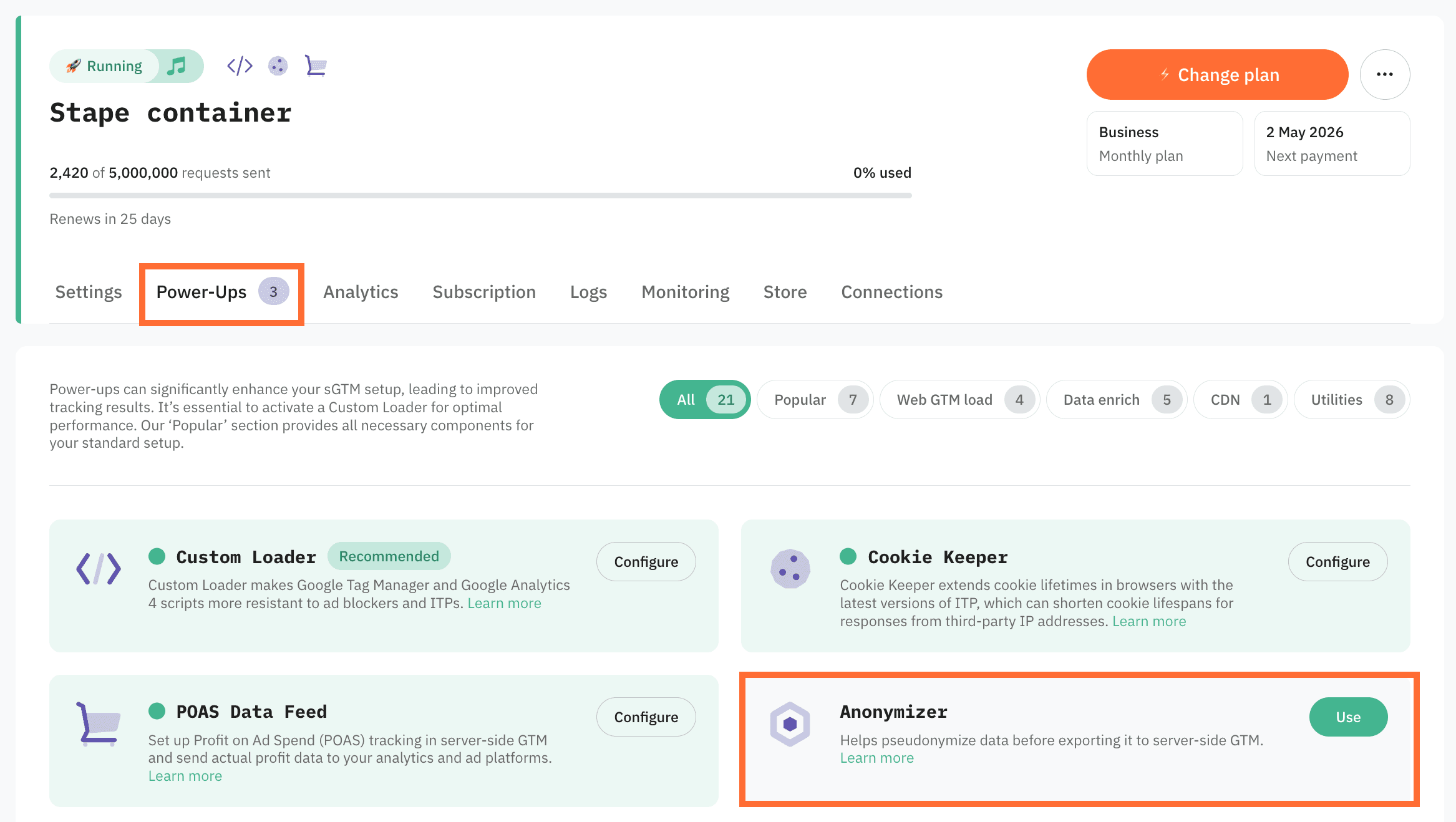Configure the POAS Data Feed power-up
The image size is (1456, 822).
click(x=646, y=717)
